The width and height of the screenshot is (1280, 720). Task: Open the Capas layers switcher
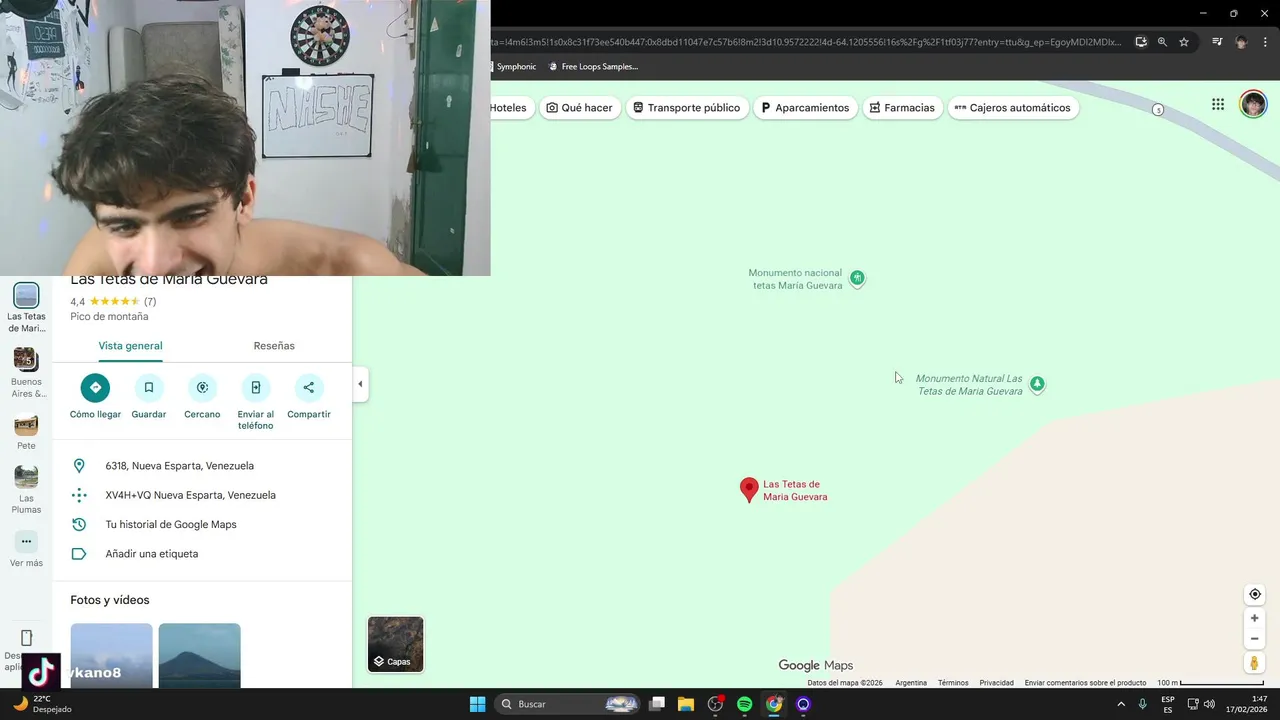pyautogui.click(x=396, y=644)
